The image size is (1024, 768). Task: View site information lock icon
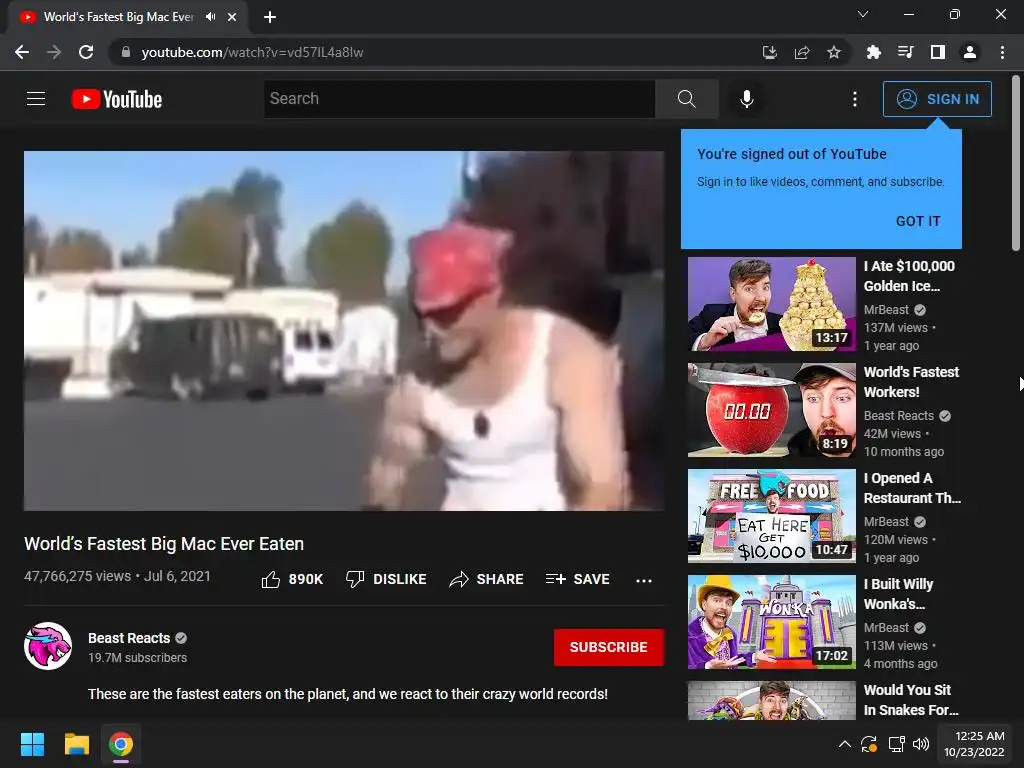click(x=126, y=52)
